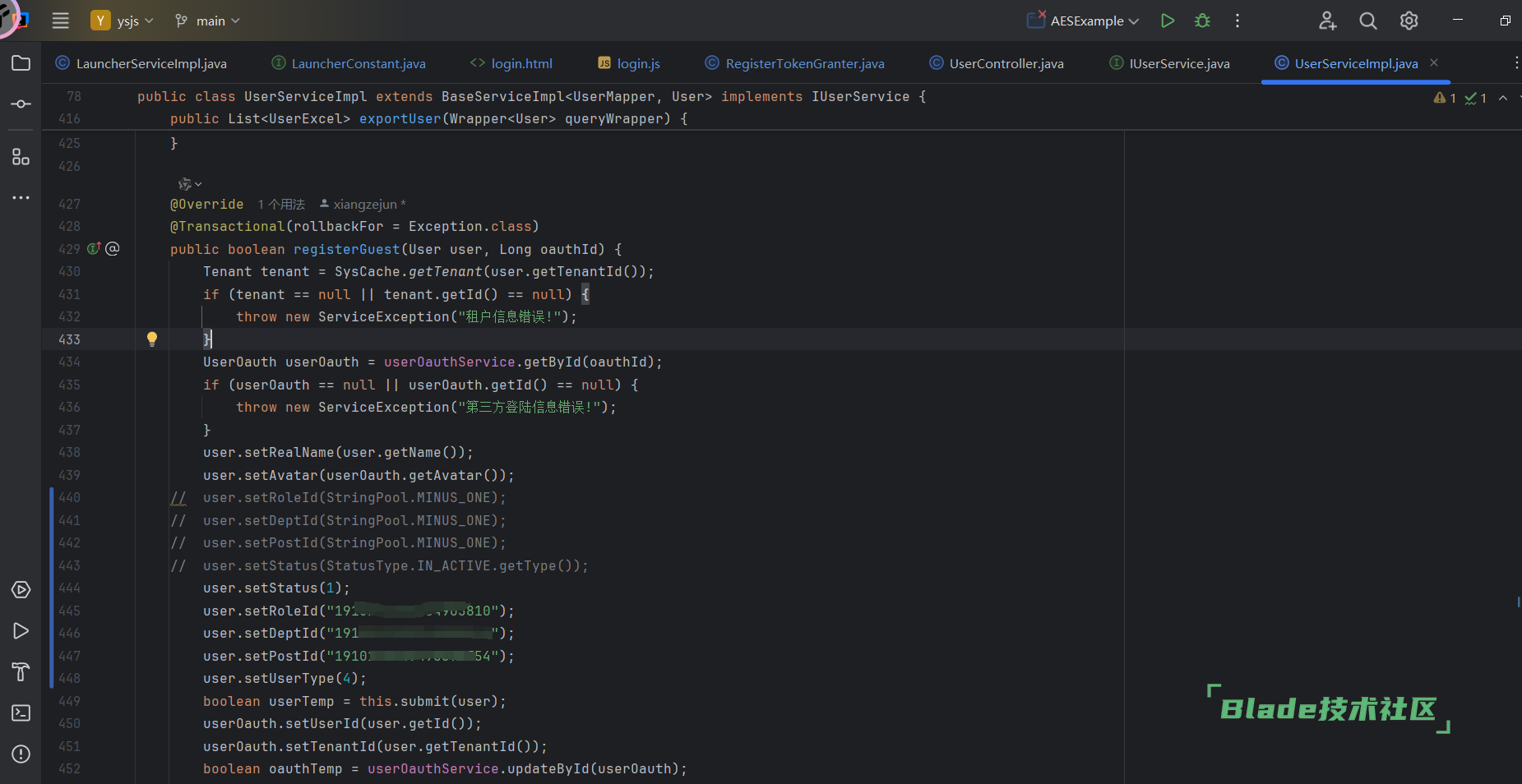This screenshot has width=1522, height=784.
Task: Open the main branch dropdown
Action: [207, 21]
